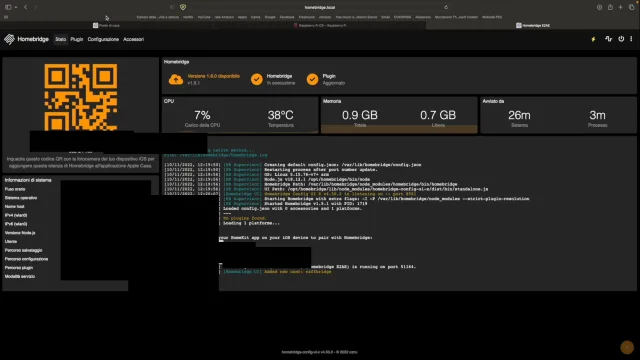Click the Sistema operativo row label
The width and height of the screenshot is (640, 360).
tap(21, 198)
